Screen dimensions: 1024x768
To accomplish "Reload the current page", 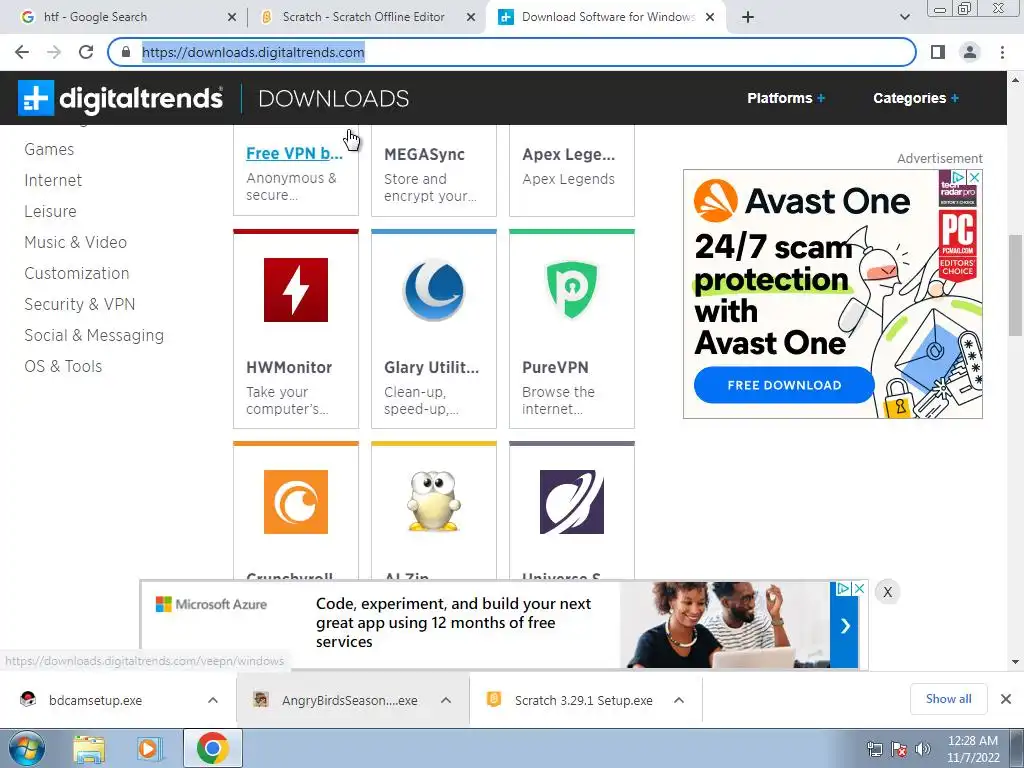I will [86, 52].
